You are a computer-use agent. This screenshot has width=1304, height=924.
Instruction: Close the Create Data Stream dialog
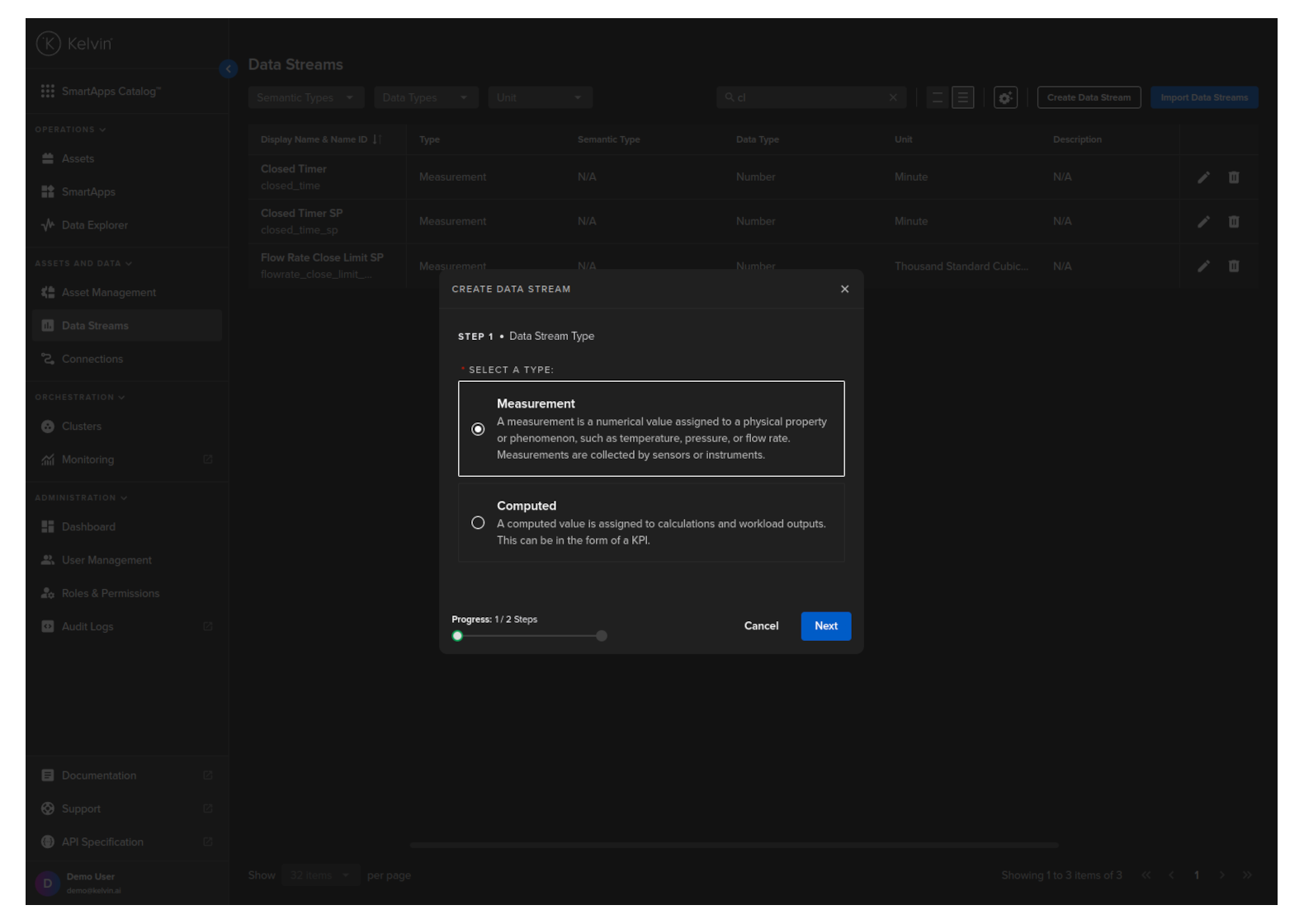tap(844, 289)
